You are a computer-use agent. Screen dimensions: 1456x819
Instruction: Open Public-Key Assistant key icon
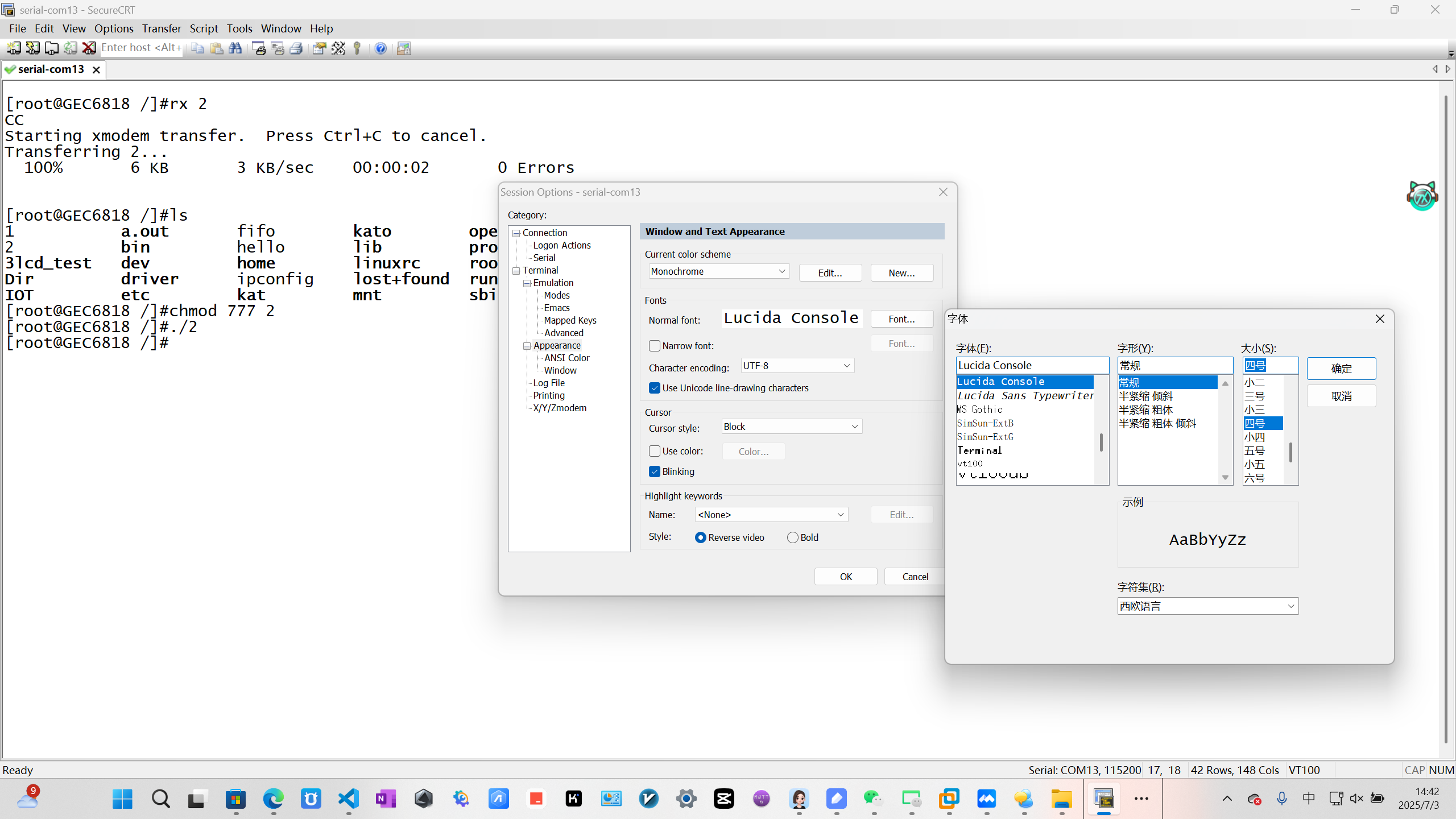coord(357,48)
